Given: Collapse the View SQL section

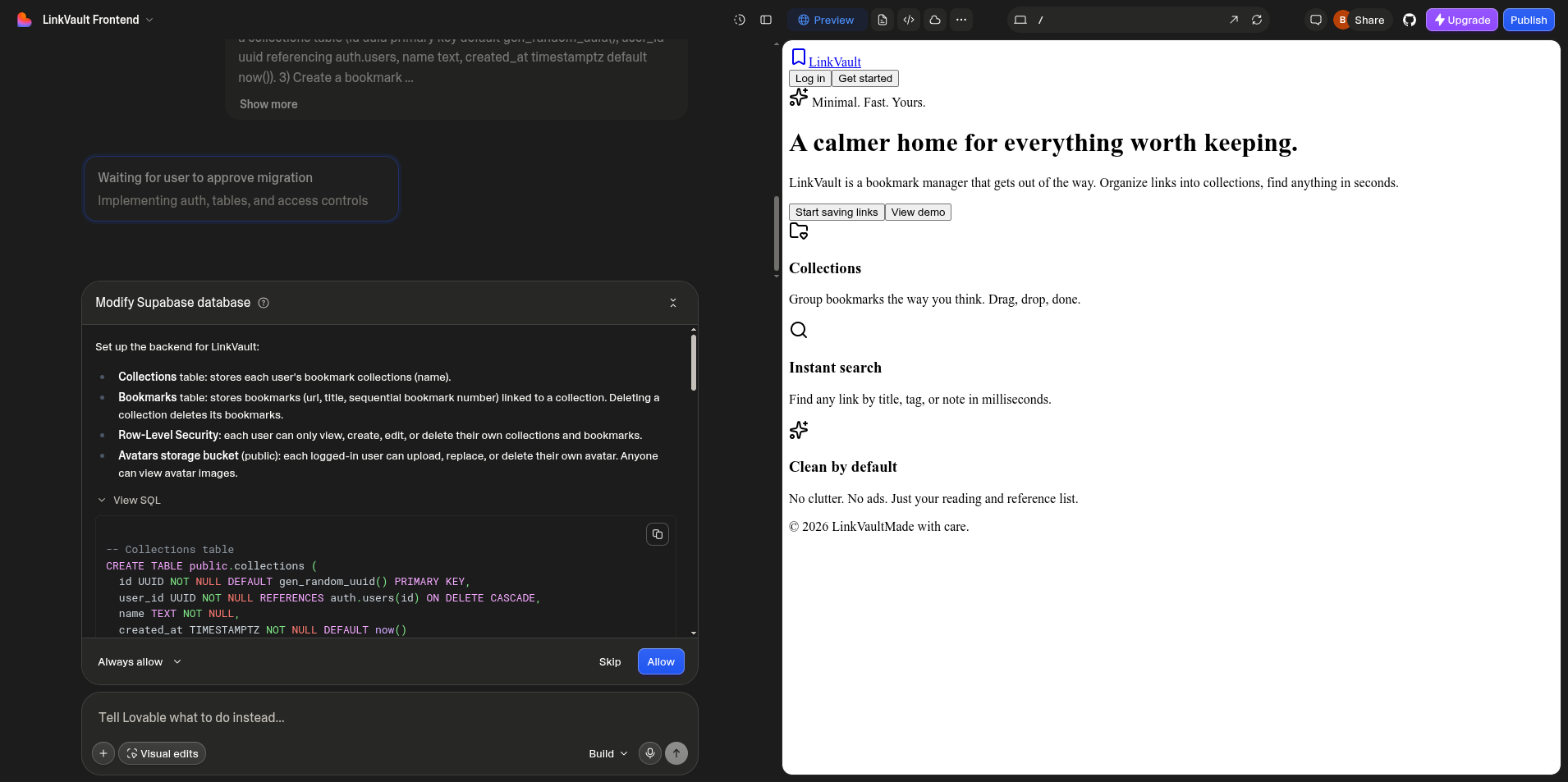Looking at the screenshot, I should 130,500.
